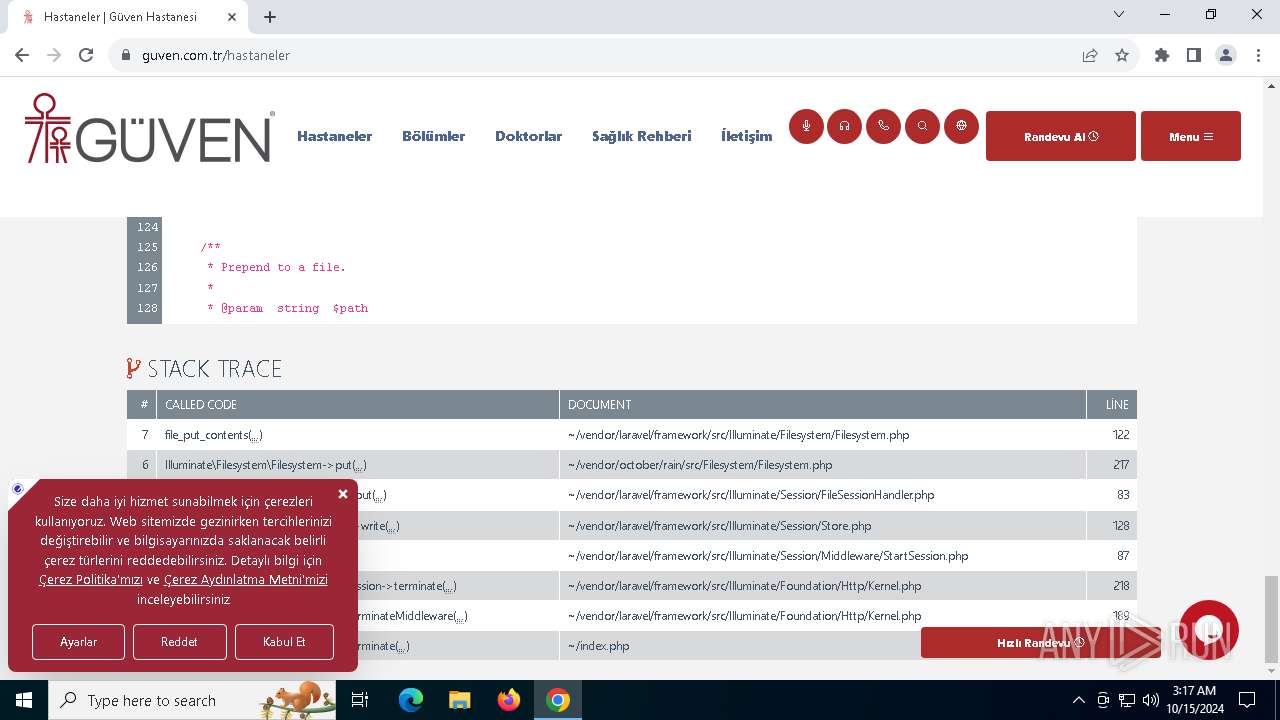Click the Randevu Al button
Screen dimensions: 1280x720
click(x=1061, y=136)
